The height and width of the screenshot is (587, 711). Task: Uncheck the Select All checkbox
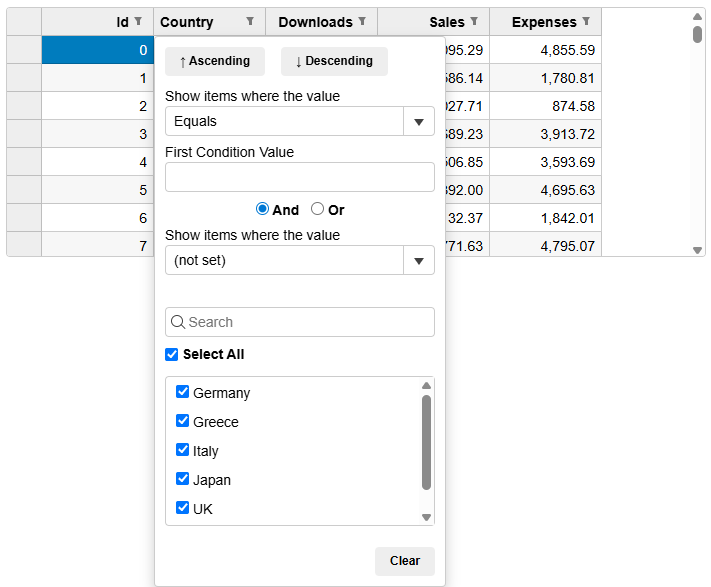coord(172,354)
